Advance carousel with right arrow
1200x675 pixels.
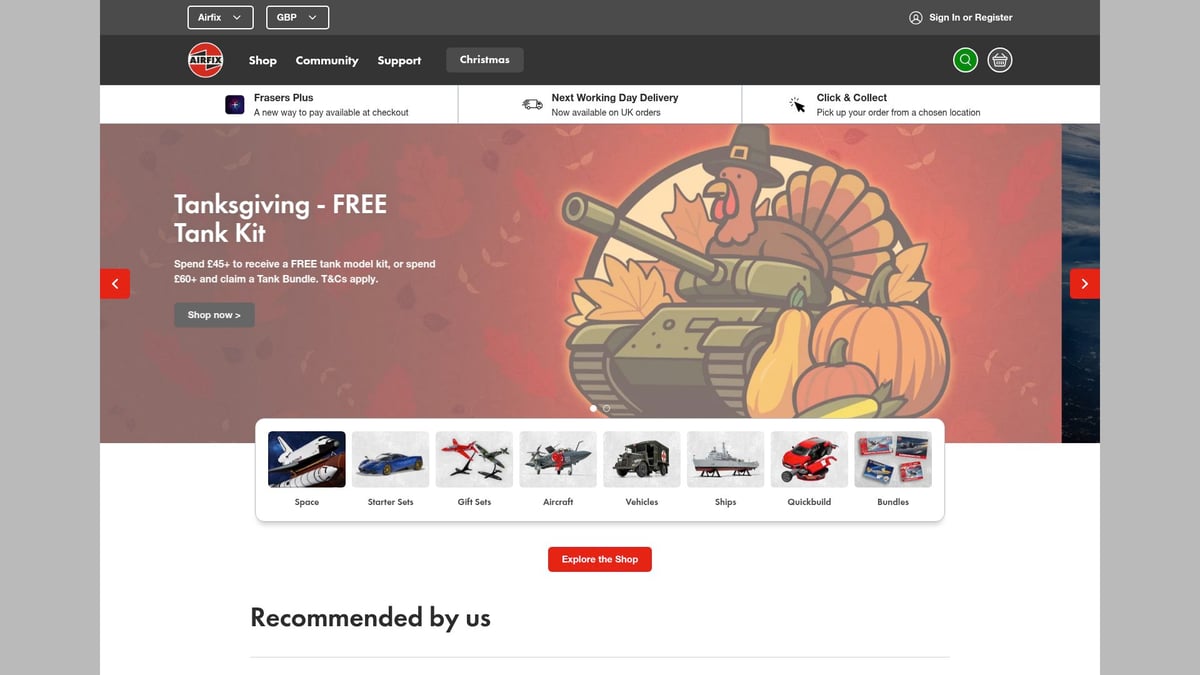1085,284
